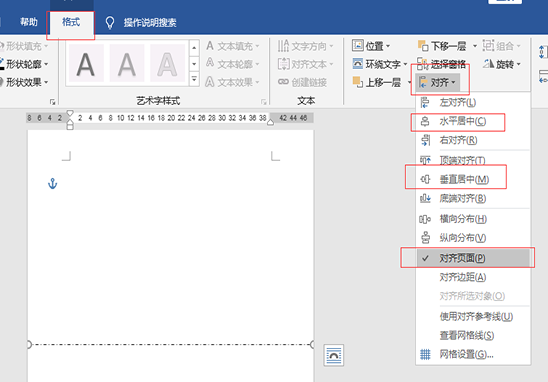
Task: Click the first-line indent marker on ruler
Action: tap(70, 113)
